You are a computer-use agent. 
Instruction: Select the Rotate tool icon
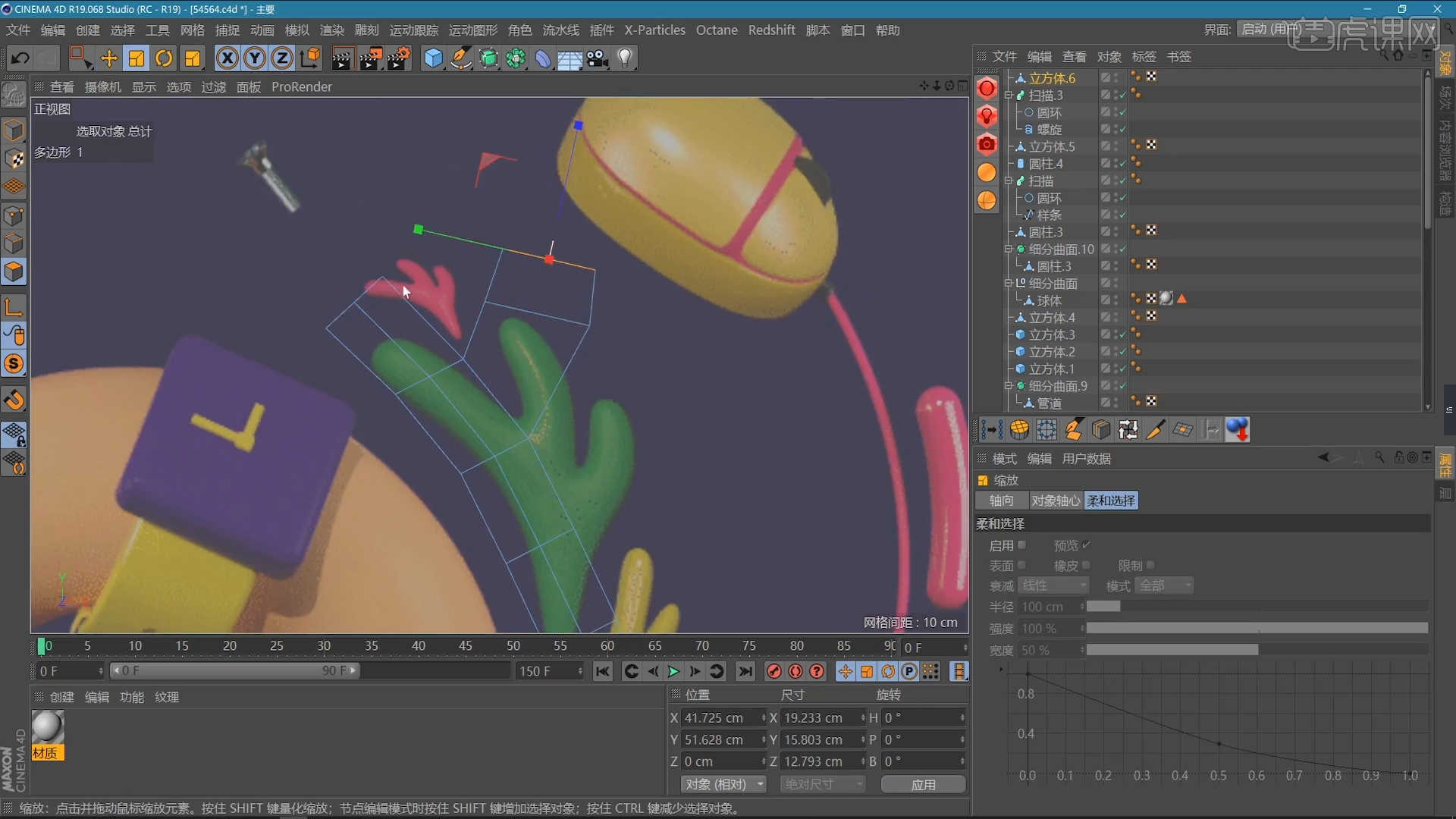click(x=164, y=58)
